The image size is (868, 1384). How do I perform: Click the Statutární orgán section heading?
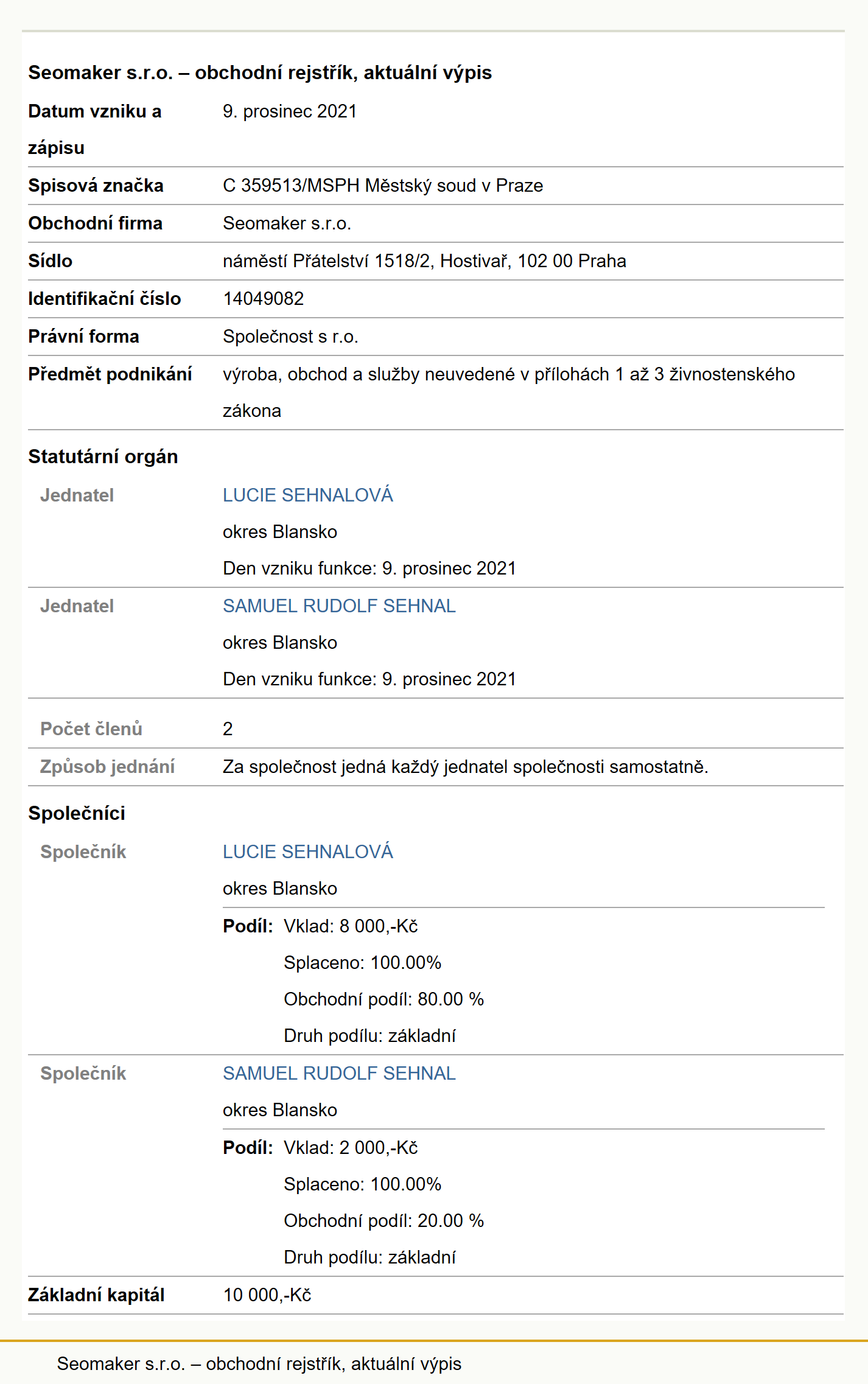tap(103, 456)
